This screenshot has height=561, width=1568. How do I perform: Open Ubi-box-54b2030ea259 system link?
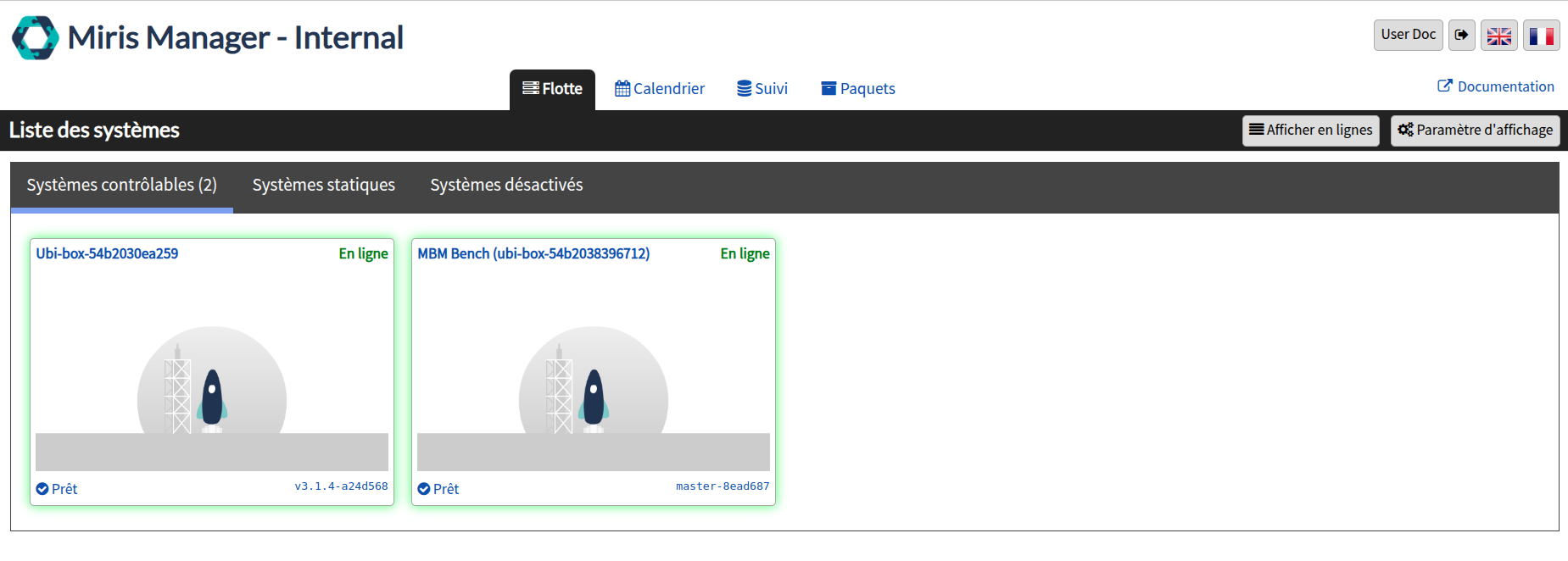point(107,253)
